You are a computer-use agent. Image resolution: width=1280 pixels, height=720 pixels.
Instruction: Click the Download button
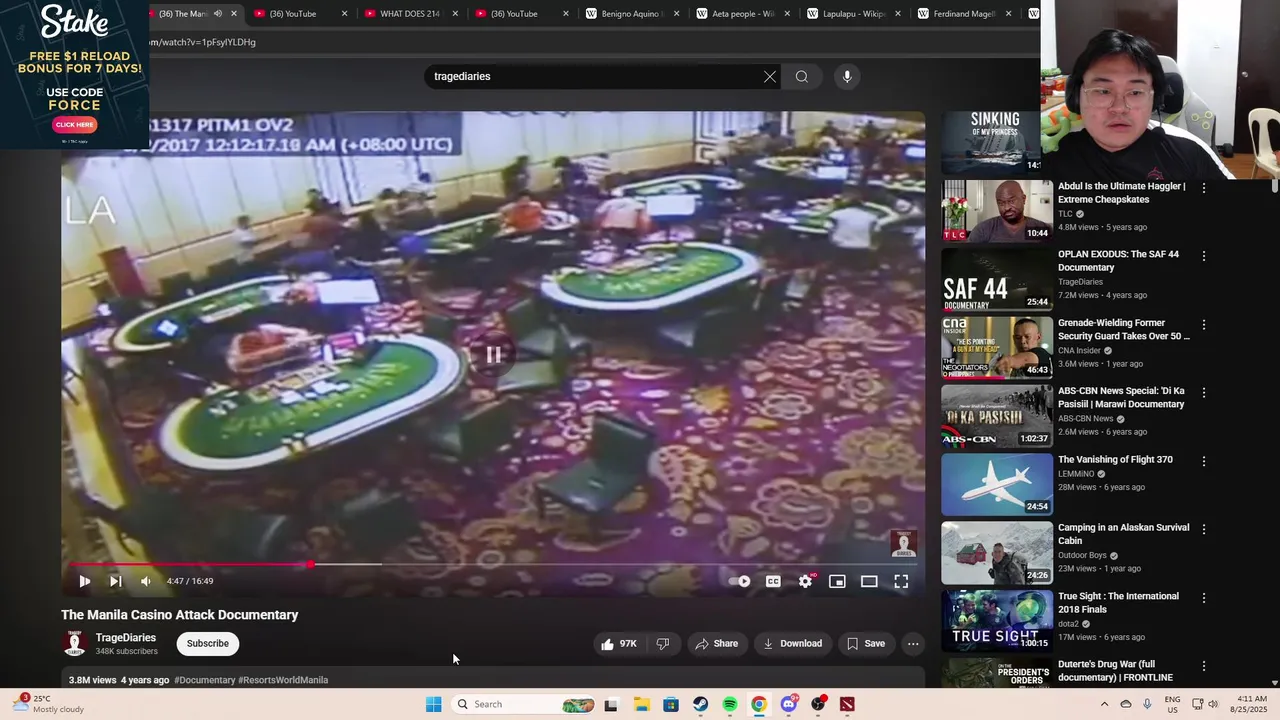point(792,644)
